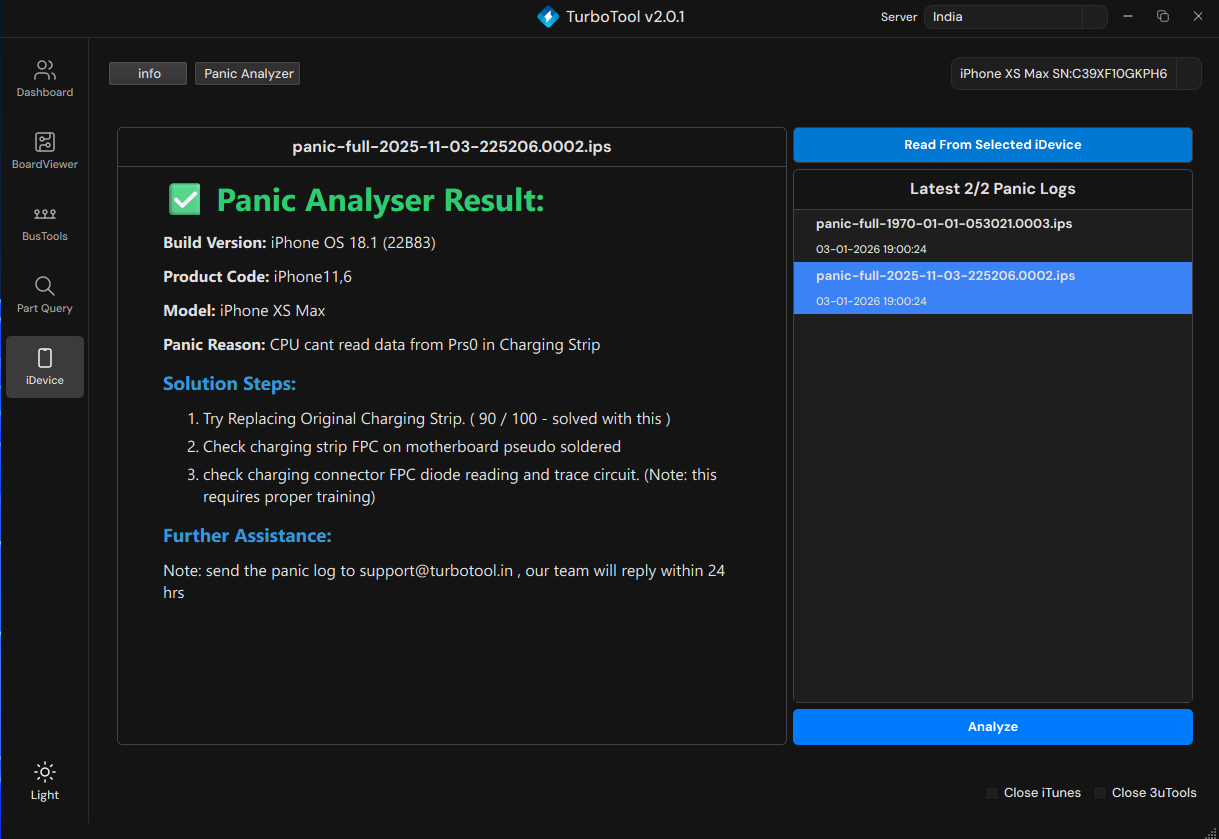Select the BoardViewer tool
This screenshot has width=1219, height=839.
(44, 151)
